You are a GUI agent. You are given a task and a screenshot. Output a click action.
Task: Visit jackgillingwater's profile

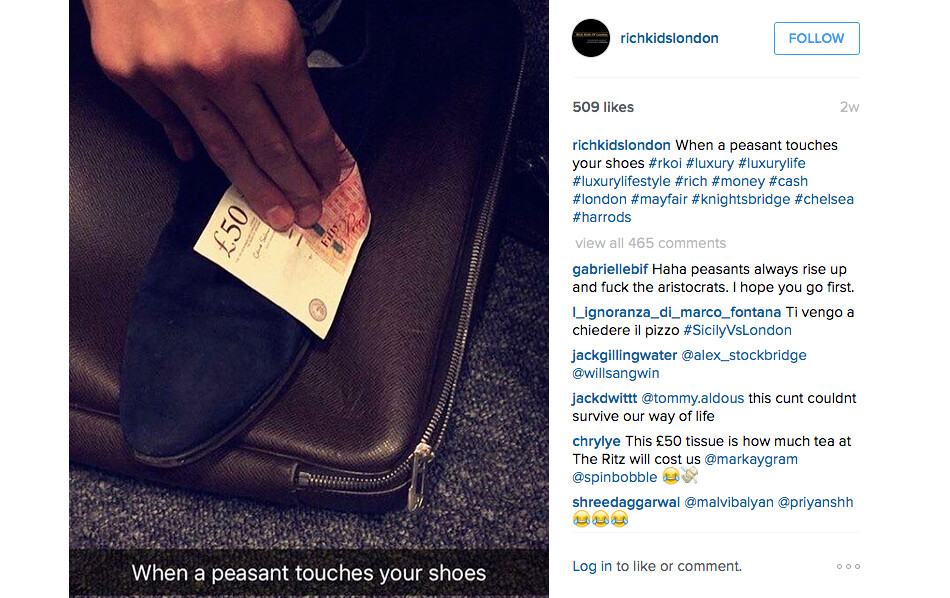[x=625, y=355]
